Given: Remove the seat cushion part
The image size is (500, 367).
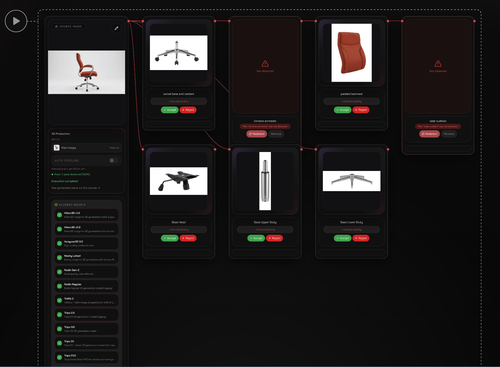Looking at the screenshot, I should [x=449, y=134].
